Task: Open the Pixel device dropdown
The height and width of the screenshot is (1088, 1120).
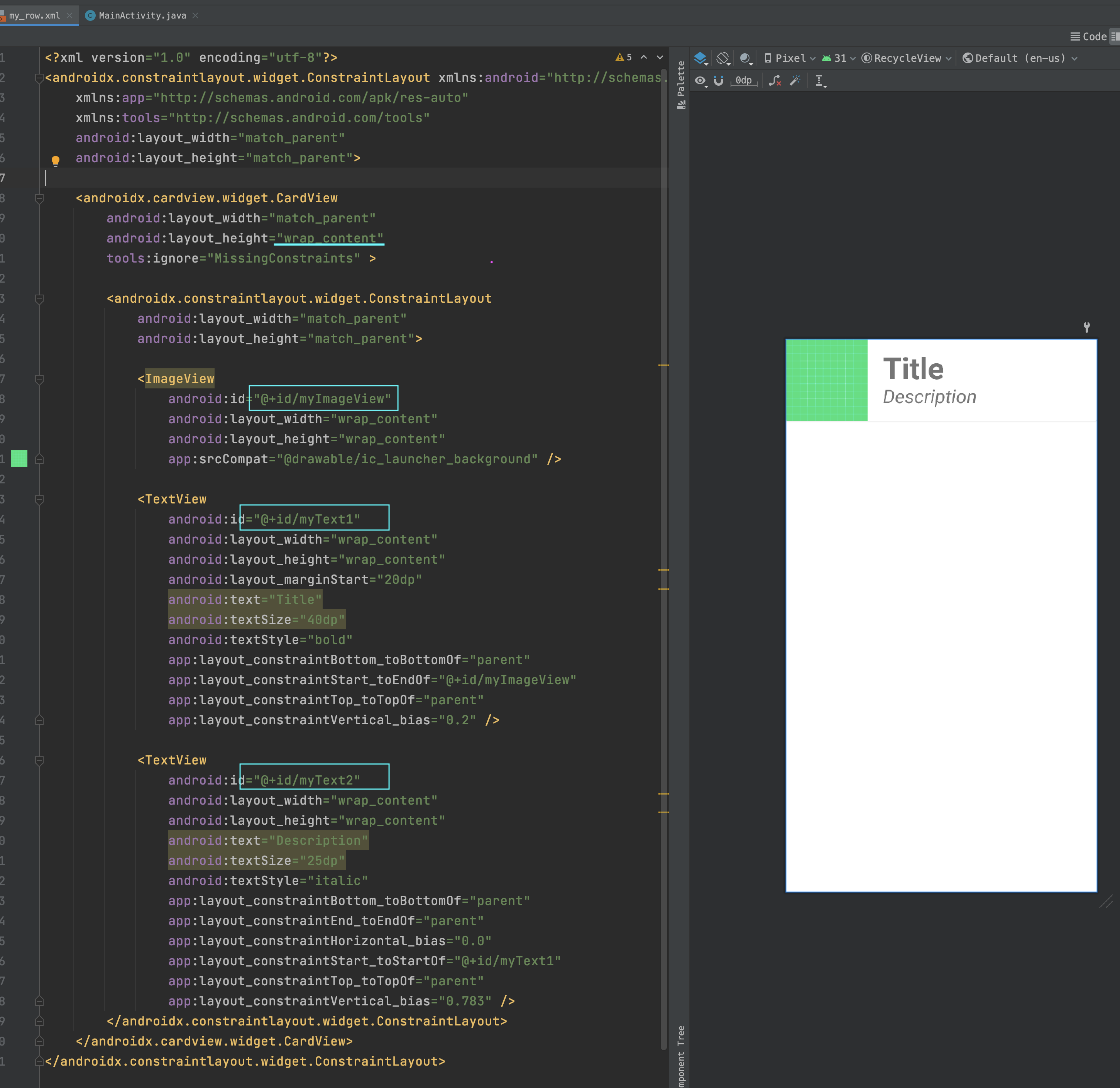Action: (790, 58)
